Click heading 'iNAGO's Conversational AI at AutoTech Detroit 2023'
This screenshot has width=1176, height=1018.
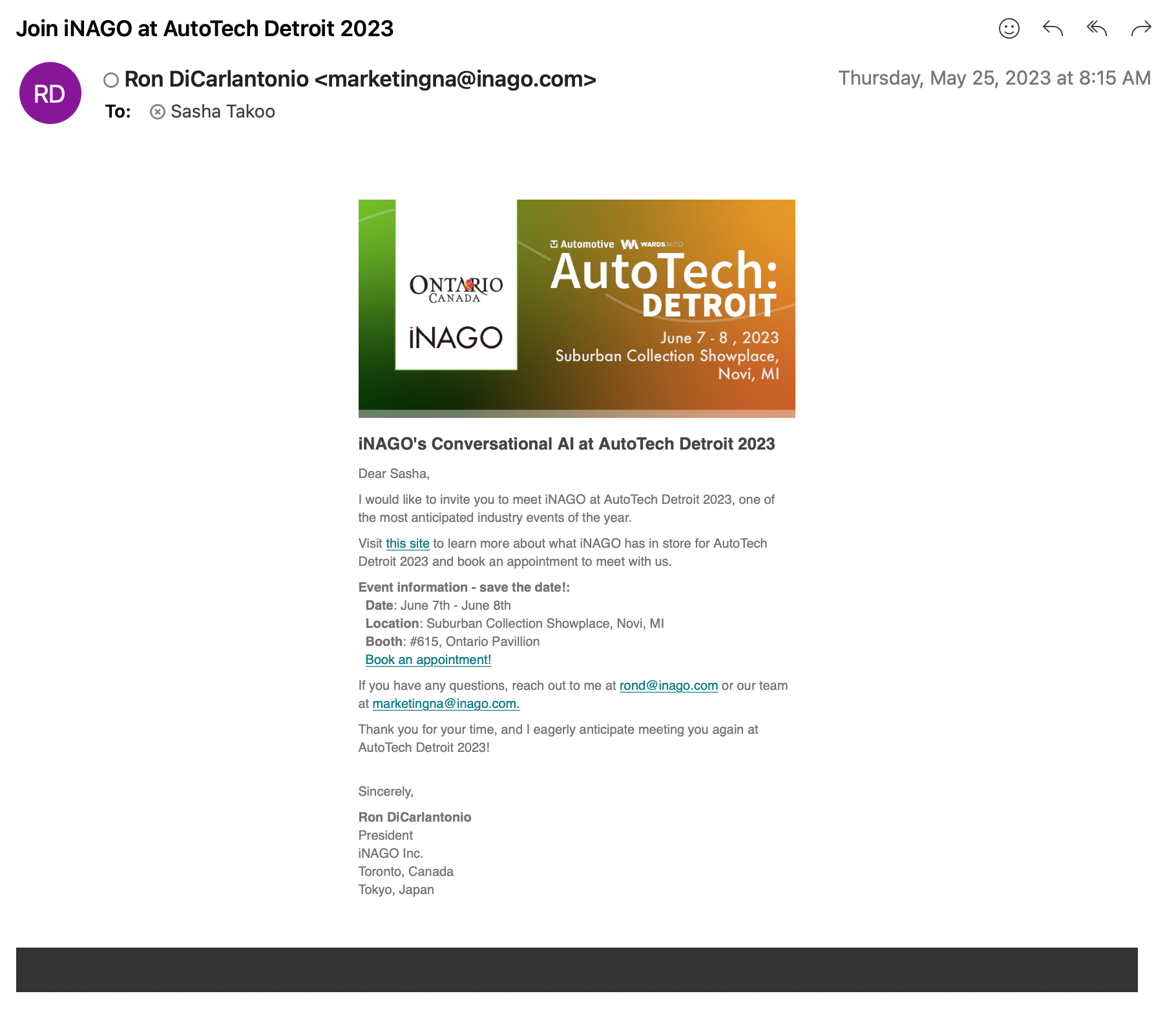pos(567,444)
